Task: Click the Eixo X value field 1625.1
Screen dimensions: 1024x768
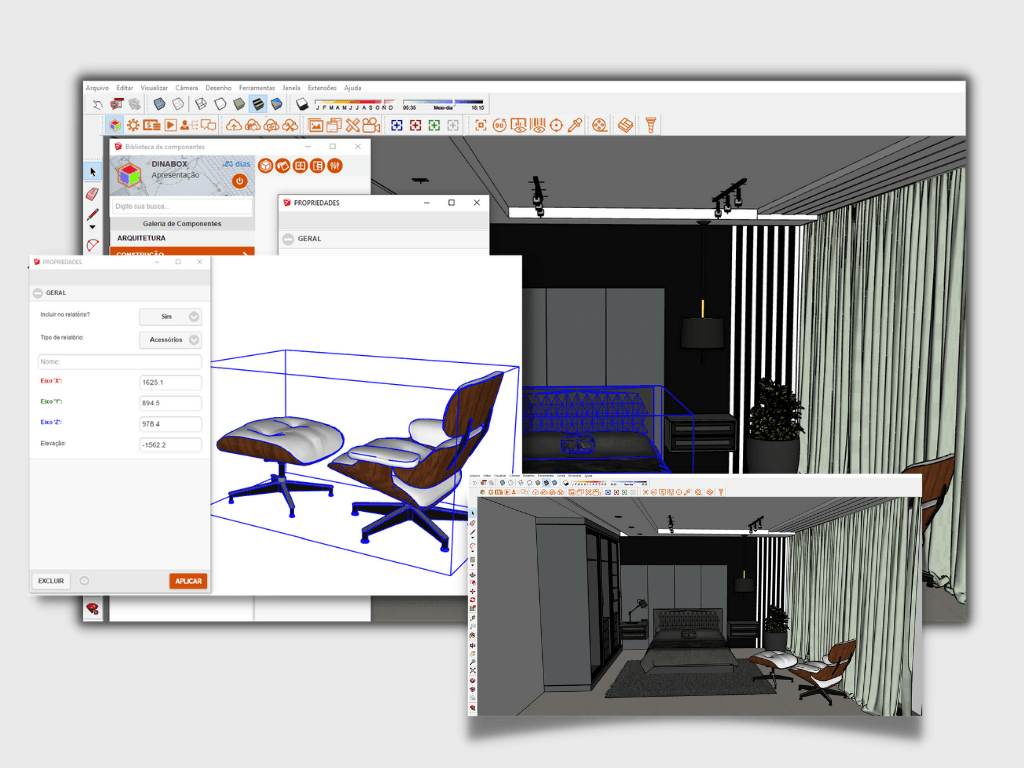Action: [170, 383]
